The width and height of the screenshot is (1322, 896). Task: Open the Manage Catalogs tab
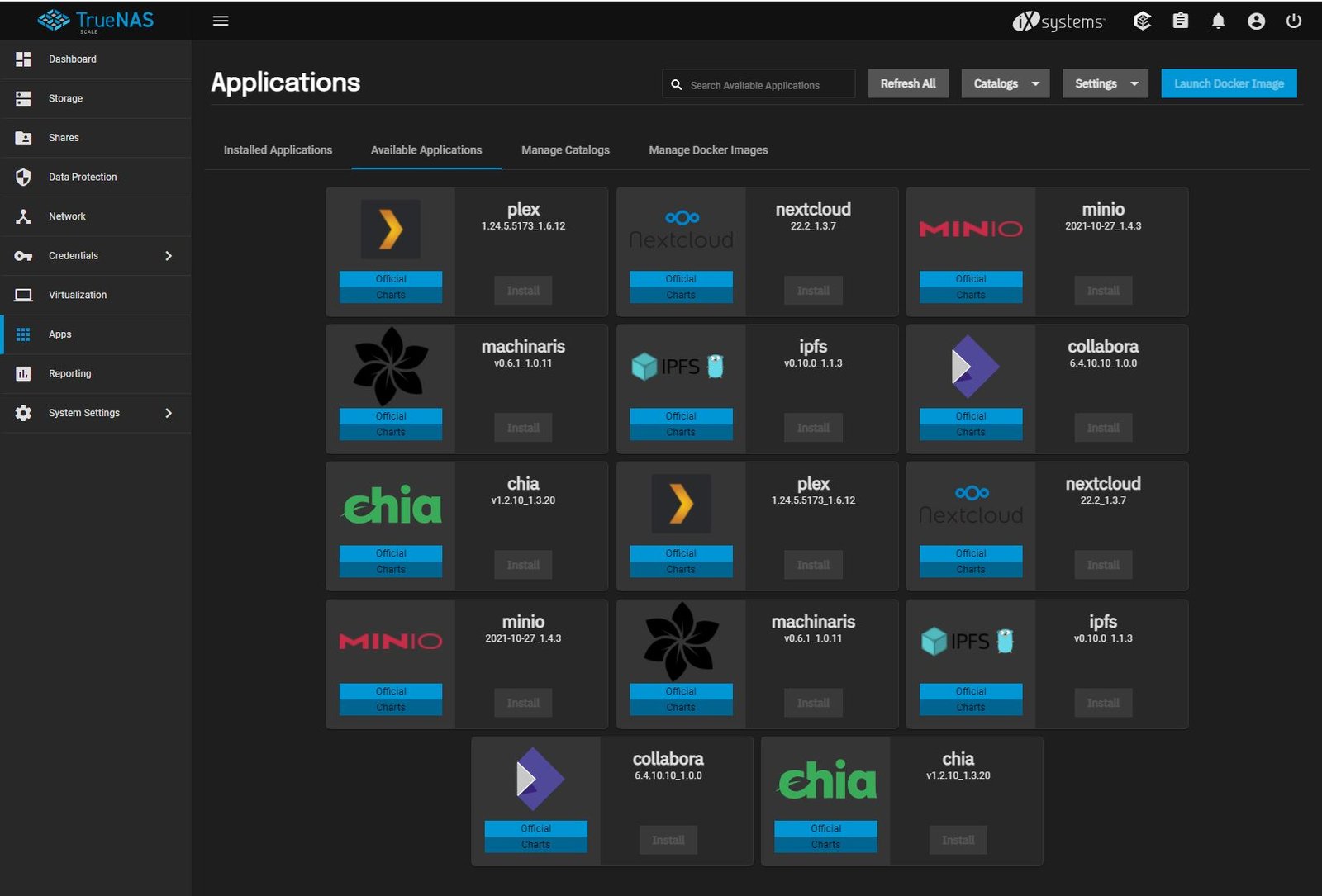click(565, 150)
